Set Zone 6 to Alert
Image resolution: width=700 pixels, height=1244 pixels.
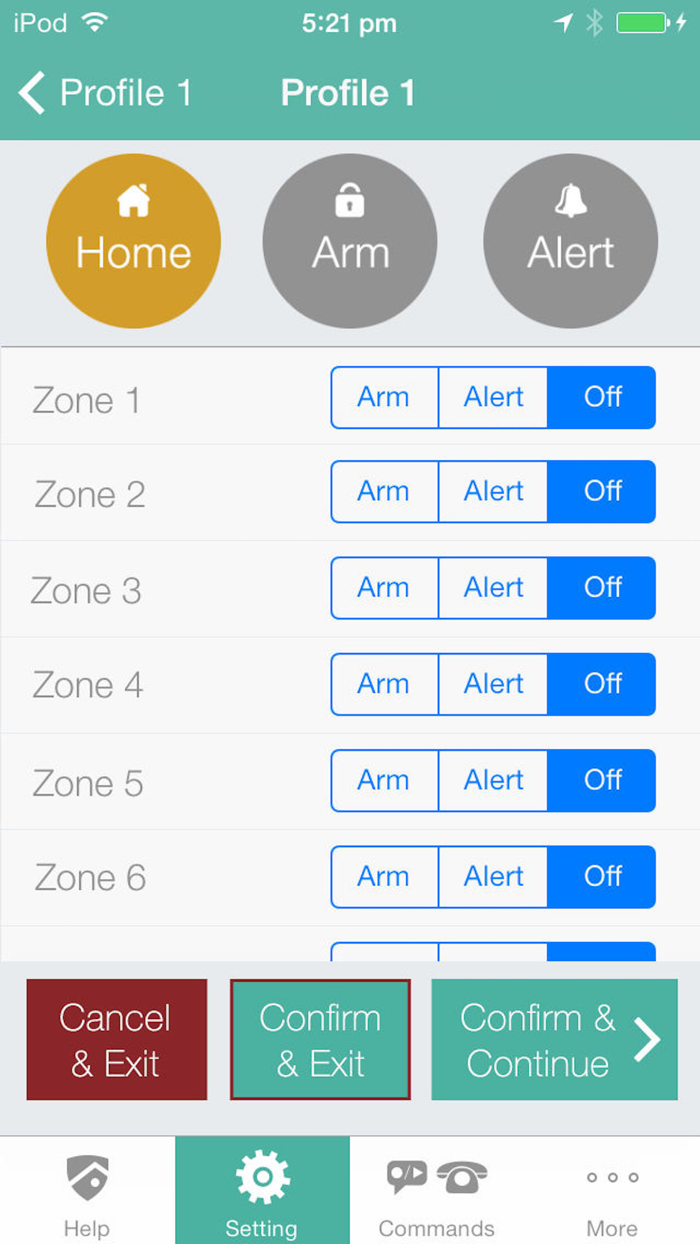tap(493, 876)
